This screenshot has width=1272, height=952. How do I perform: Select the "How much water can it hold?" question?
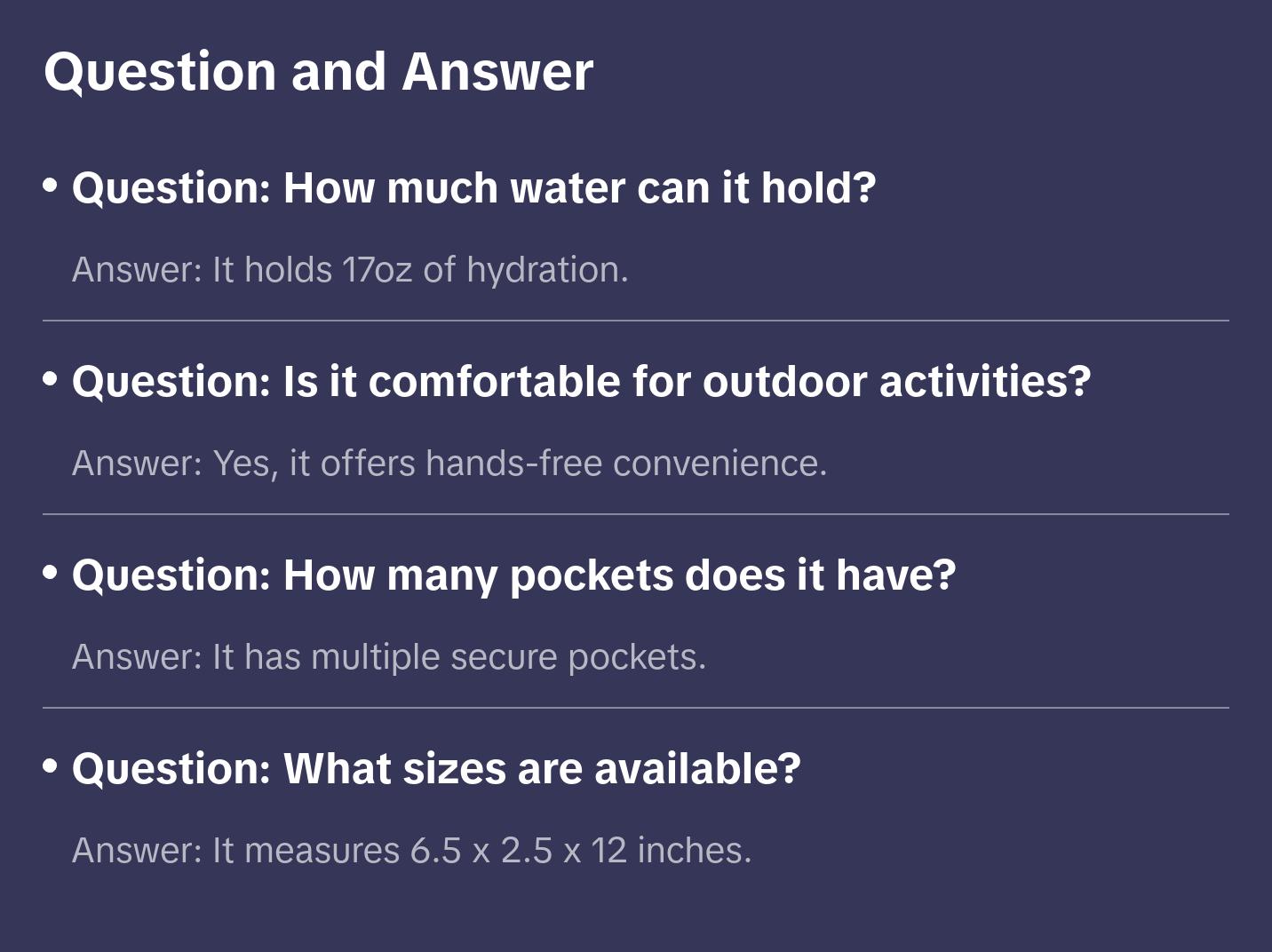pyautogui.click(x=473, y=188)
